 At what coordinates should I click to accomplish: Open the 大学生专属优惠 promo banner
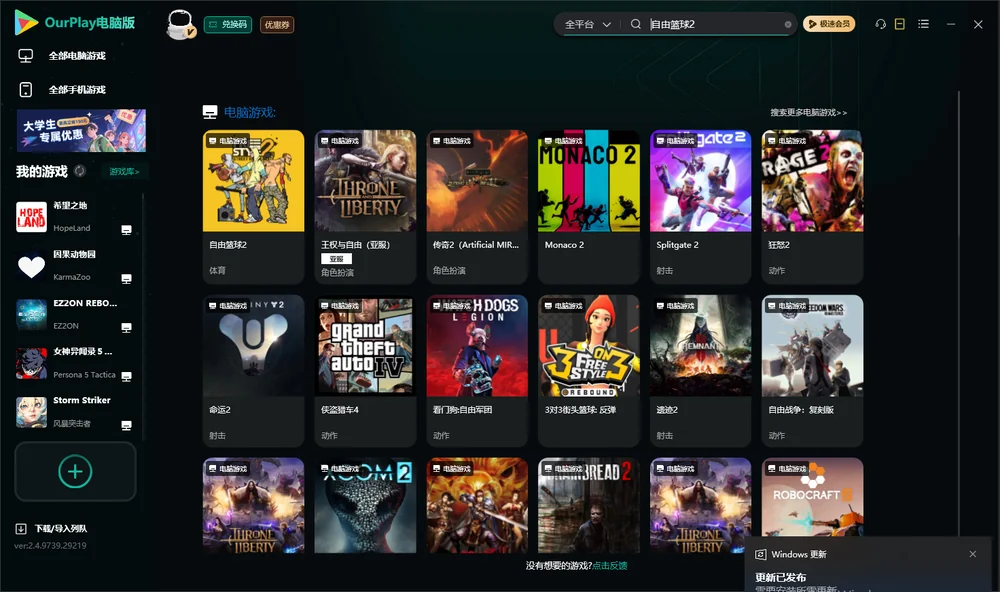[81, 131]
